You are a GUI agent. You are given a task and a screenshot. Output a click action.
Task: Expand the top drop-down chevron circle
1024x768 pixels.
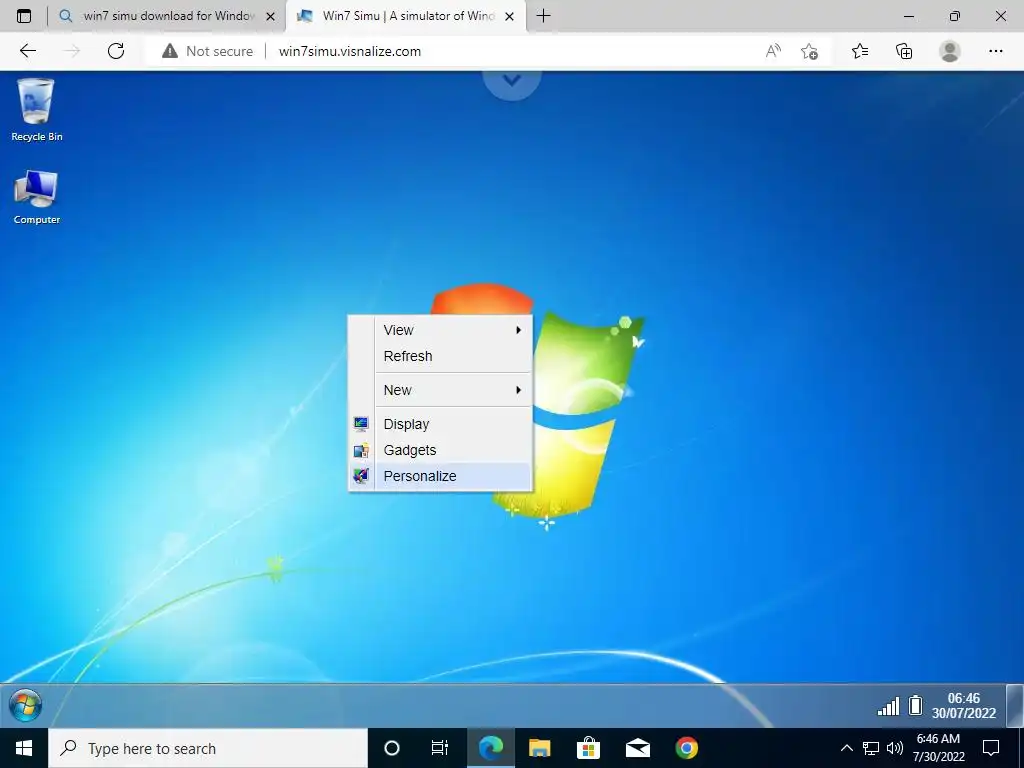(512, 81)
